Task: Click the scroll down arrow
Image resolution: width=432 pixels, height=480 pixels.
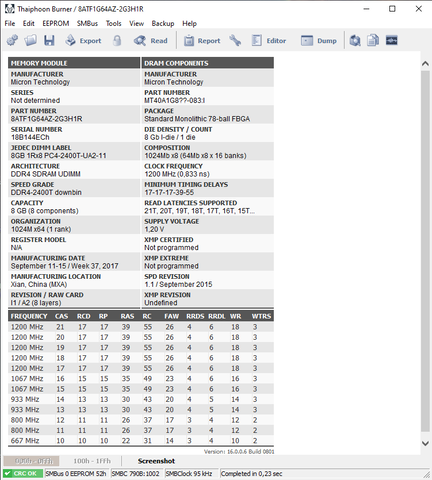Action: pyautogui.click(x=425, y=443)
